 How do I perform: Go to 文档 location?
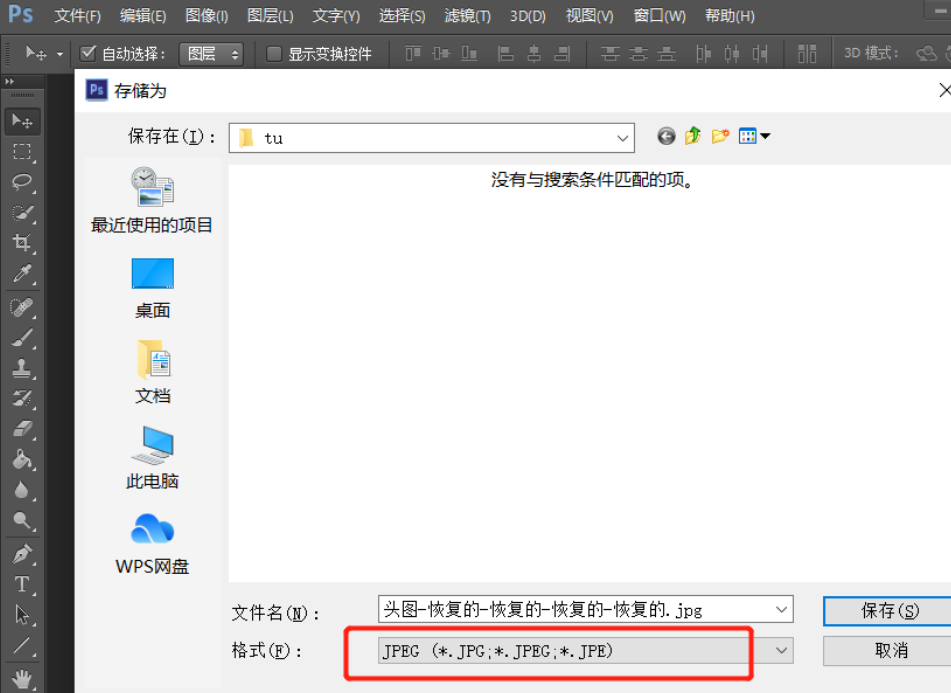(152, 372)
